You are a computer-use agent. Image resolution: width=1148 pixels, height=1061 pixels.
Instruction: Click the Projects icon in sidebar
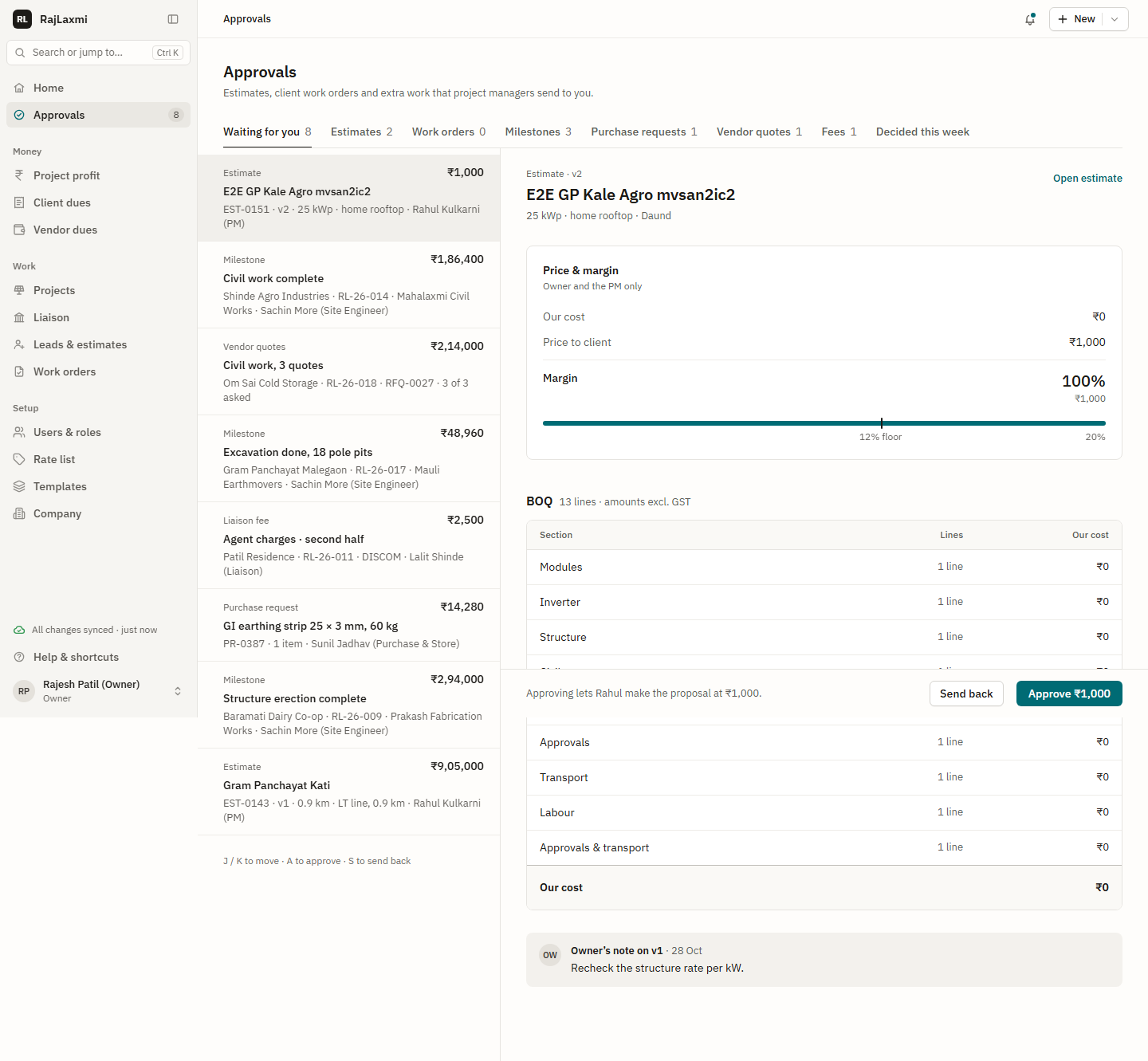point(19,290)
